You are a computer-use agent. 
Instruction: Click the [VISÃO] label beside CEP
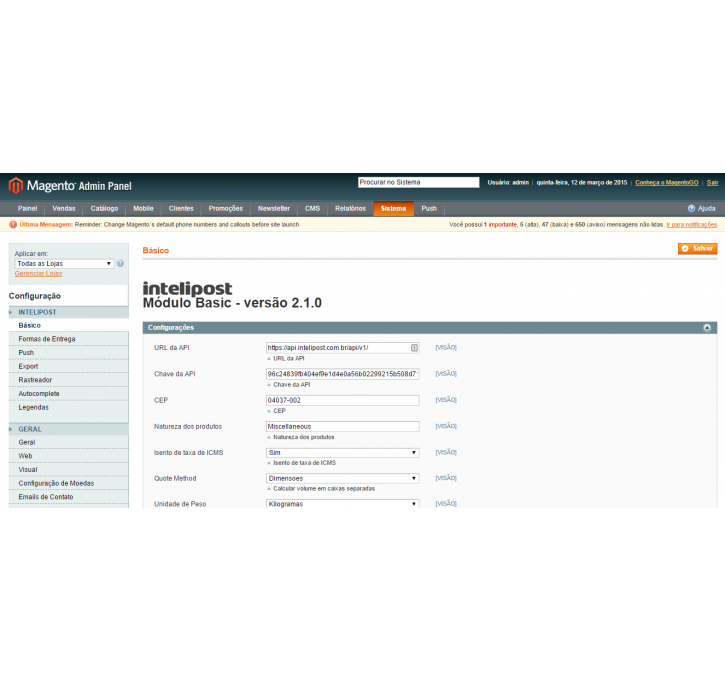446,400
